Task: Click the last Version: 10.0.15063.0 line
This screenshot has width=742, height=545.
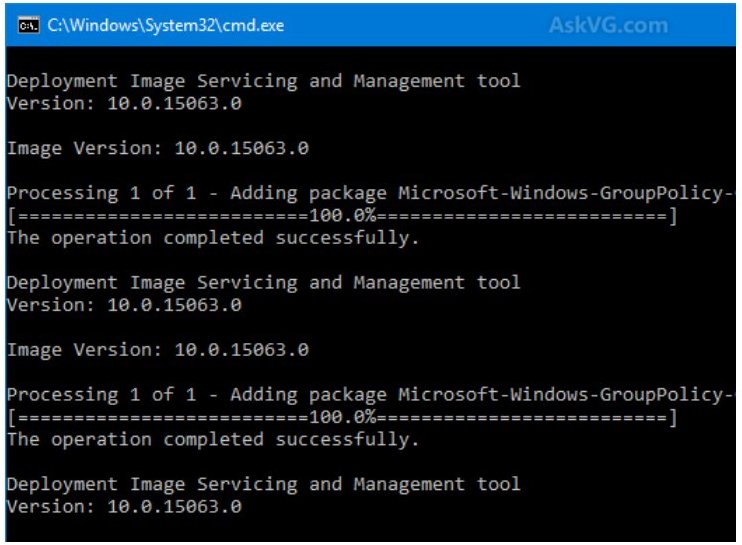Action: [x=124, y=506]
